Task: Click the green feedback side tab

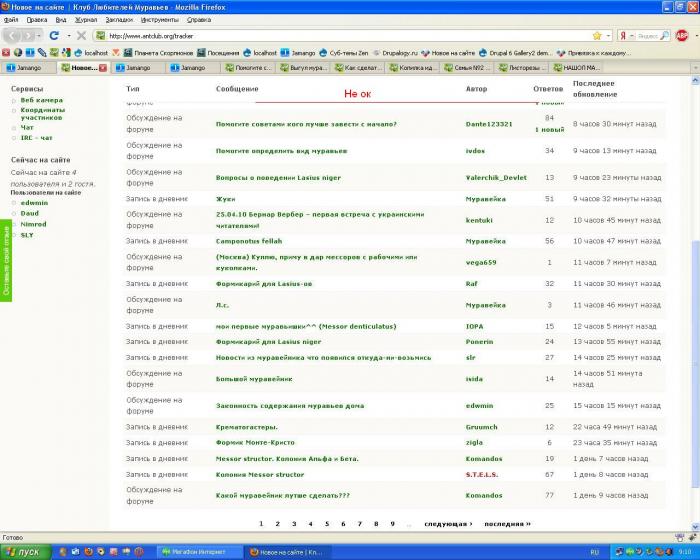Action: click(x=6, y=262)
